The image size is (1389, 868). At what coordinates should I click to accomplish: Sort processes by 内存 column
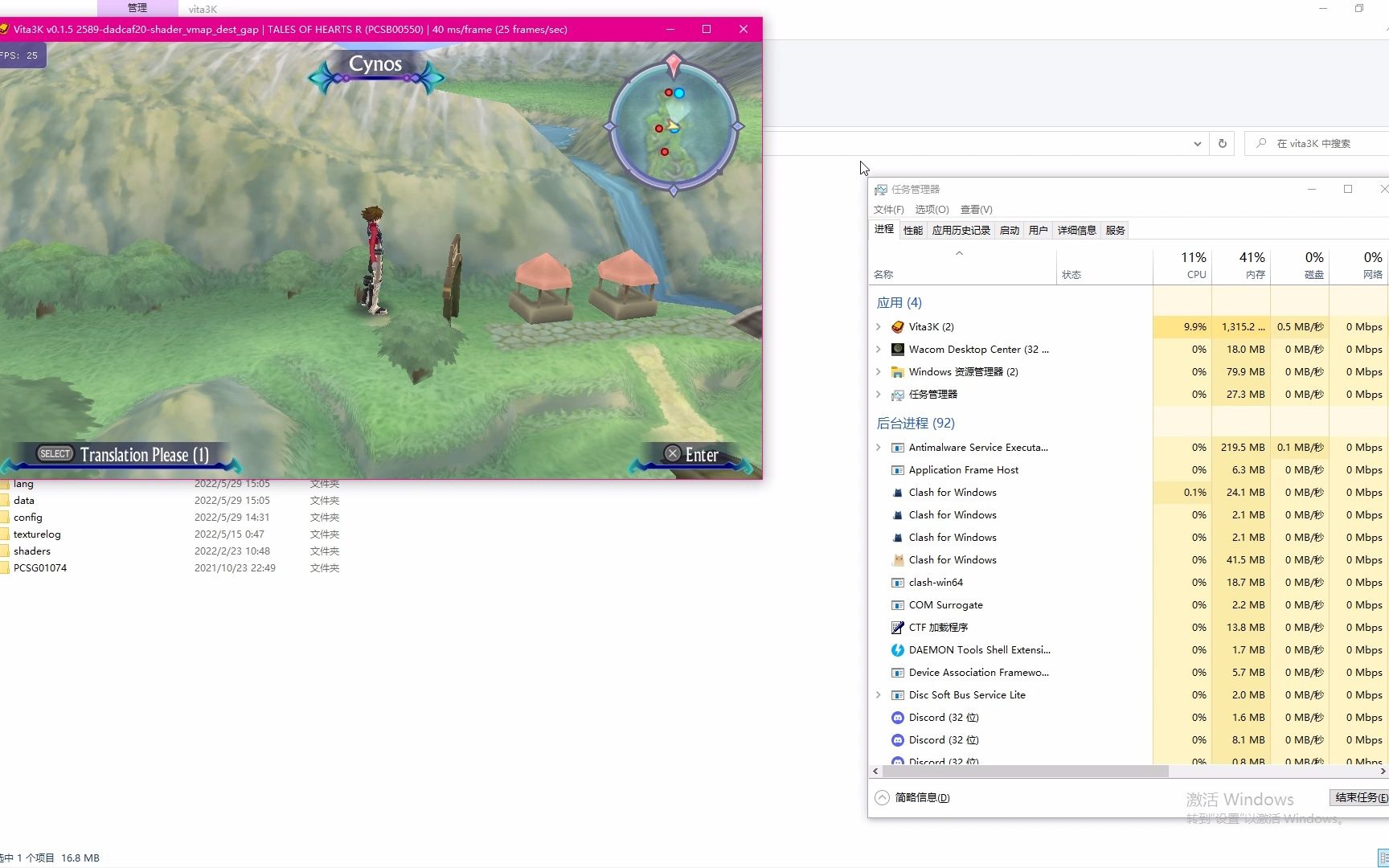(x=1241, y=266)
